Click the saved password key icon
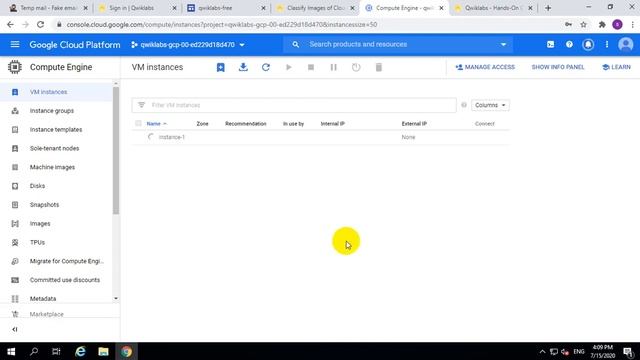The height and width of the screenshot is (360, 640). [568, 24]
